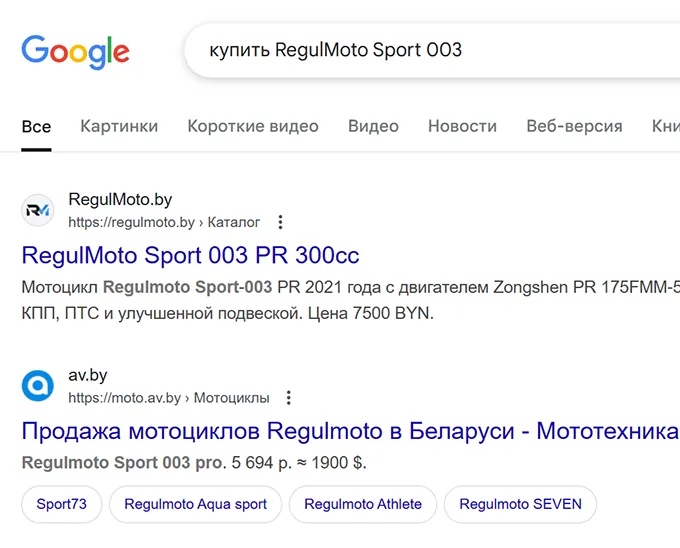Click the Regulmoto SEVEN chip
Image resolution: width=680 pixels, height=548 pixels.
pos(520,504)
